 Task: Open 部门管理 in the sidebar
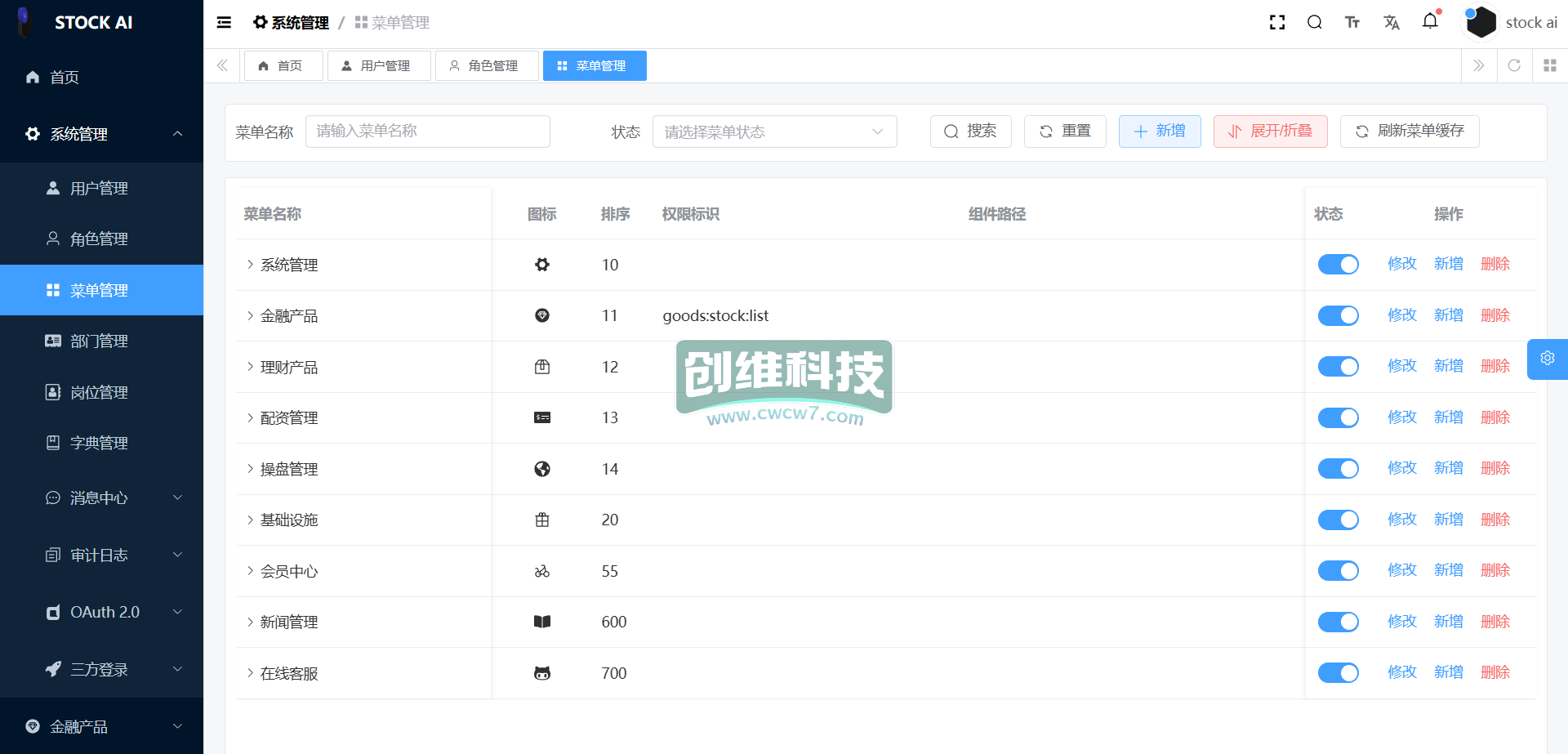point(99,341)
